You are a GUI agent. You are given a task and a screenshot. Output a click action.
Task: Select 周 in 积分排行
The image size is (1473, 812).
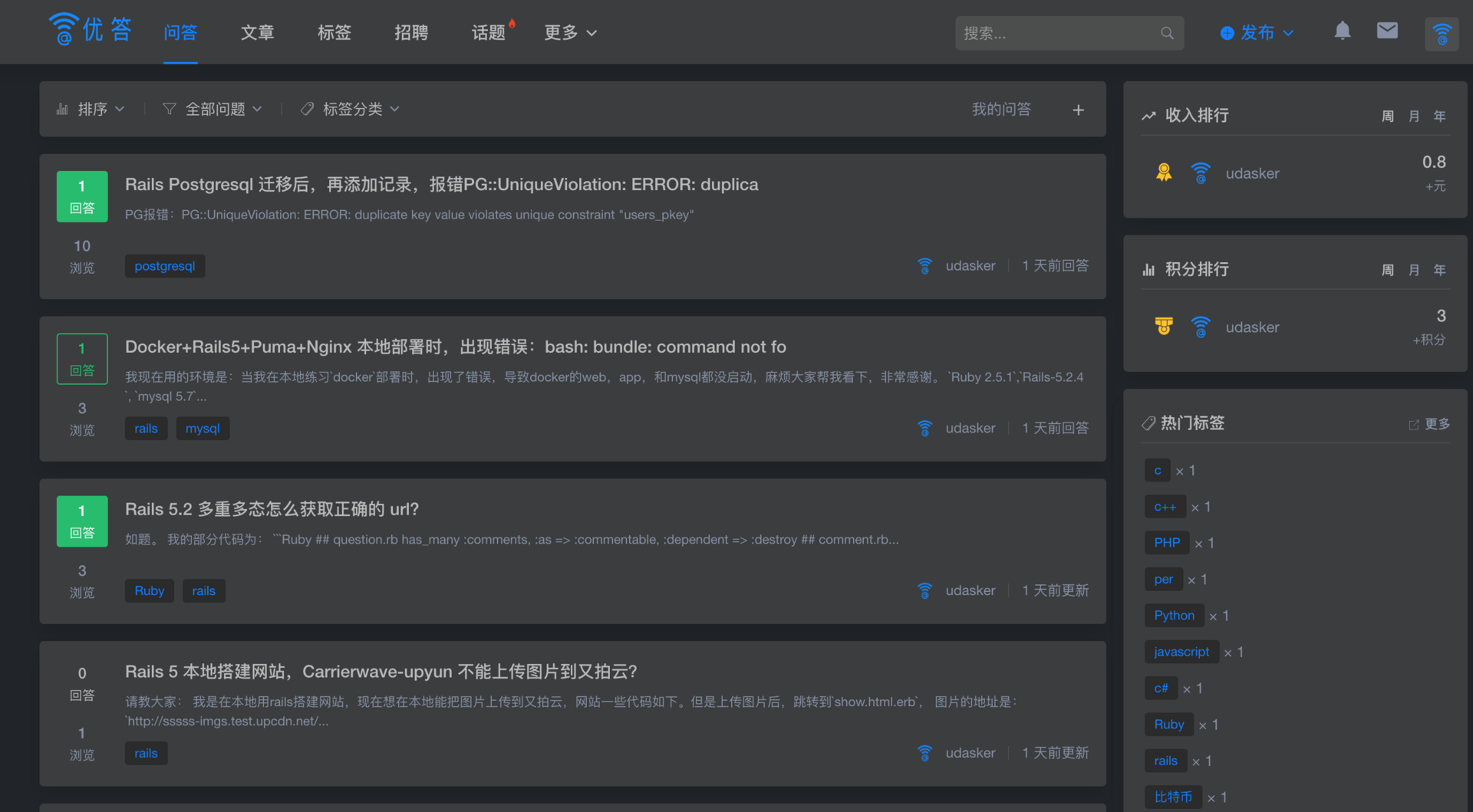tap(1387, 271)
